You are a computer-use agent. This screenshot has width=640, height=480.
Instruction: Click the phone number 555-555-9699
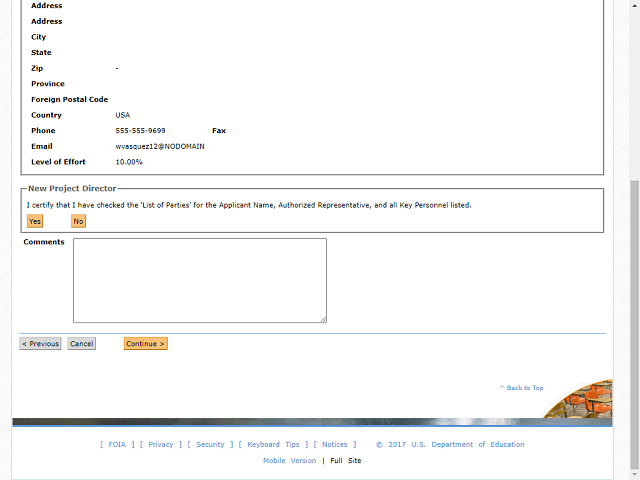tap(140, 131)
